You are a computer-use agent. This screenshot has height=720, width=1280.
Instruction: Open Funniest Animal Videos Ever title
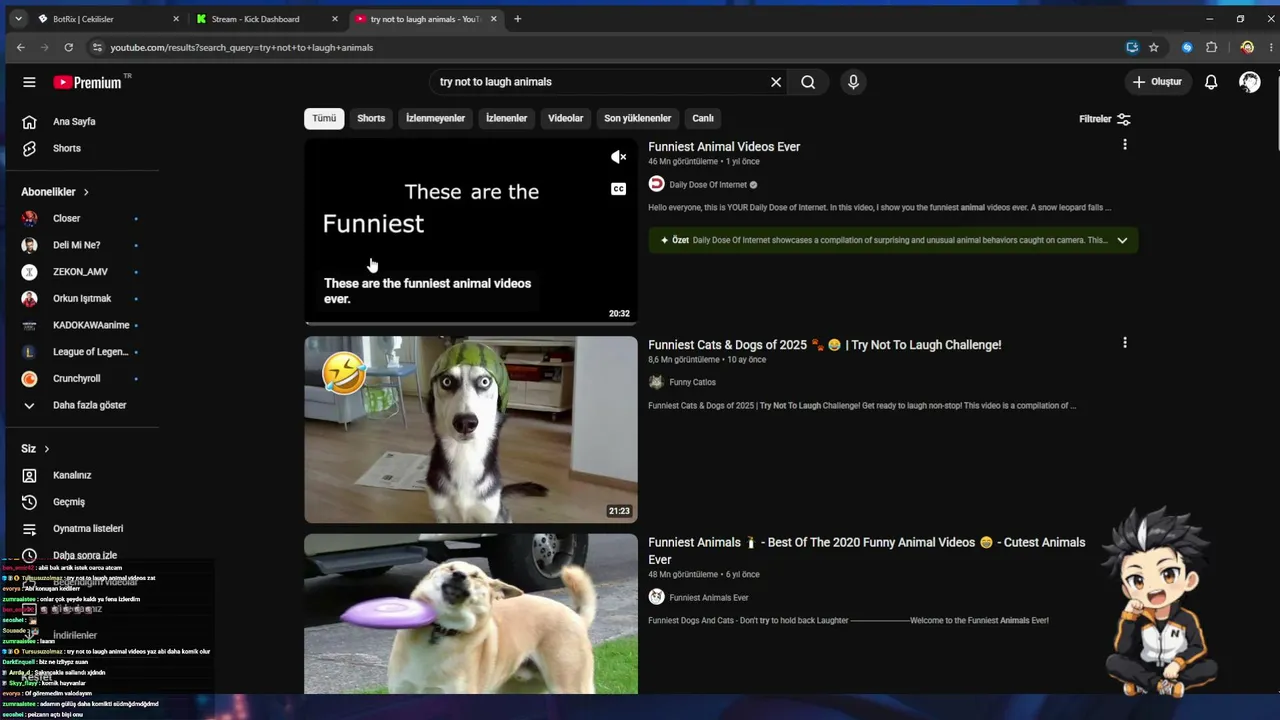[x=724, y=147]
